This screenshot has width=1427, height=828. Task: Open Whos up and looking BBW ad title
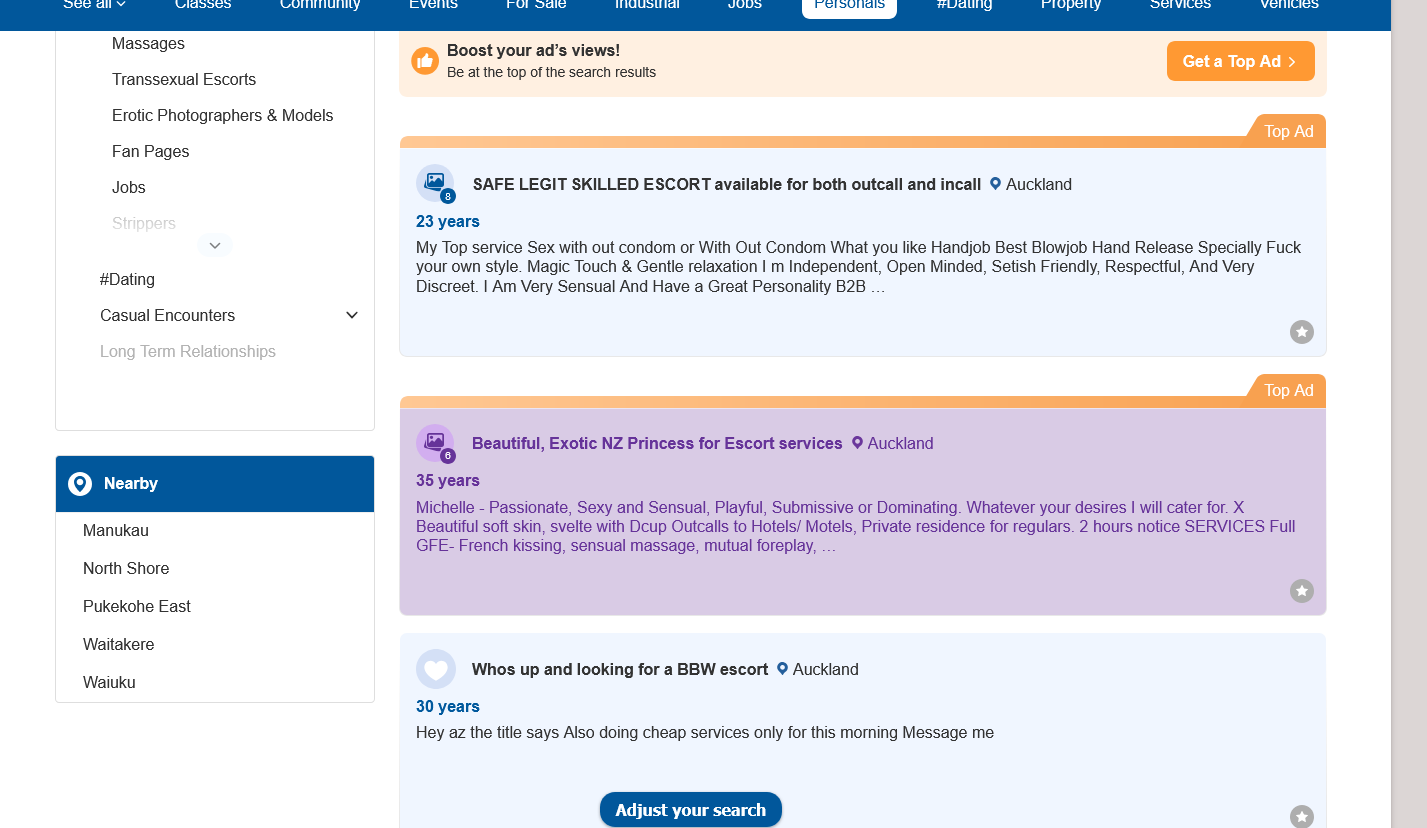(x=620, y=669)
